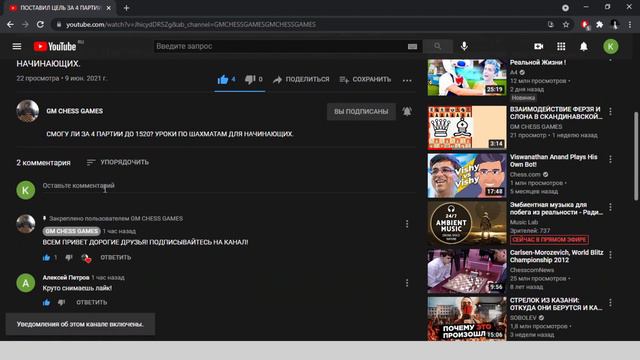Screen dimensions: 640x360
Task: Open Carlsen-Morozevich World Blitz Championship 2012 title
Action: (557, 256)
